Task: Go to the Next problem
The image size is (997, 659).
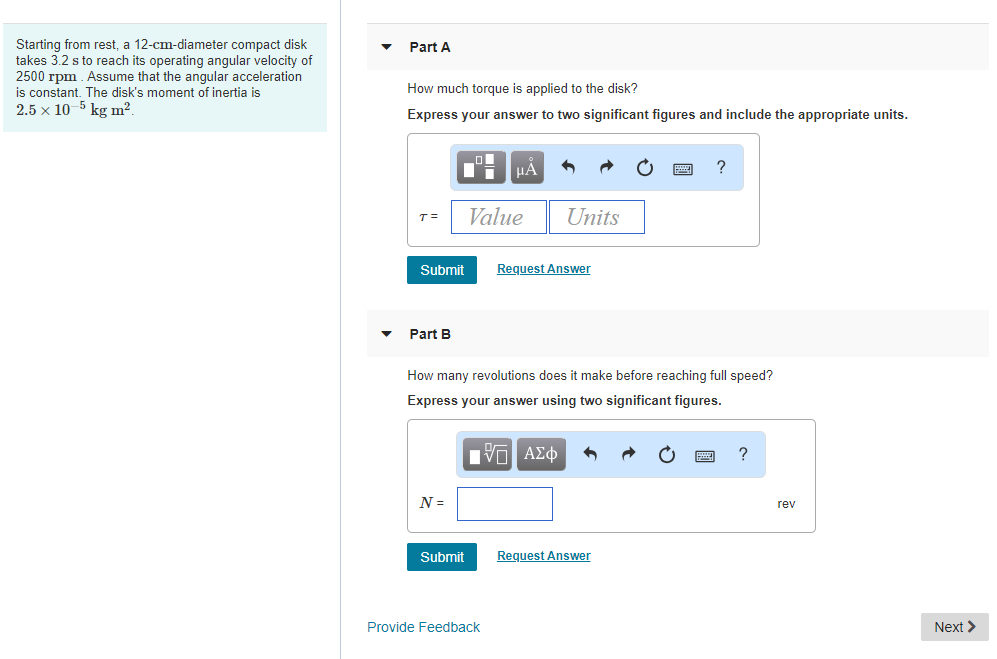Action: click(x=954, y=627)
